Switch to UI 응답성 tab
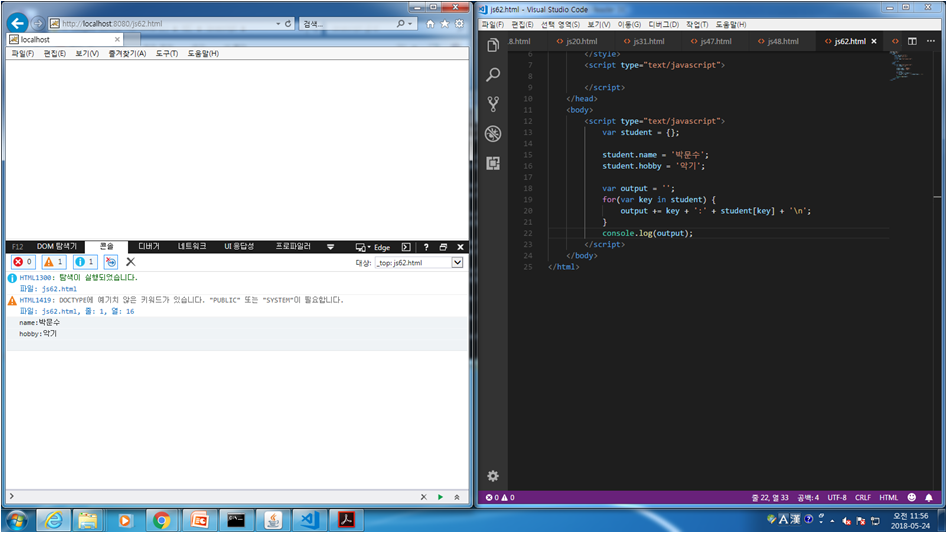947x533 pixels. tap(239, 246)
